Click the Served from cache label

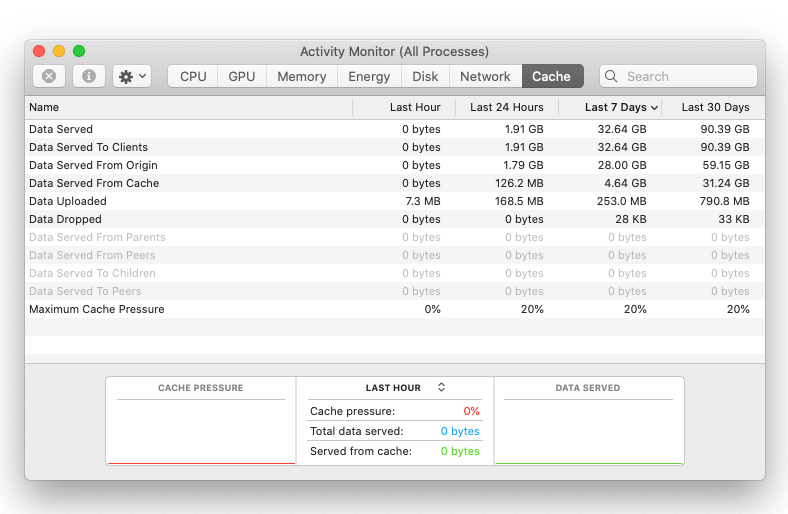coord(361,452)
